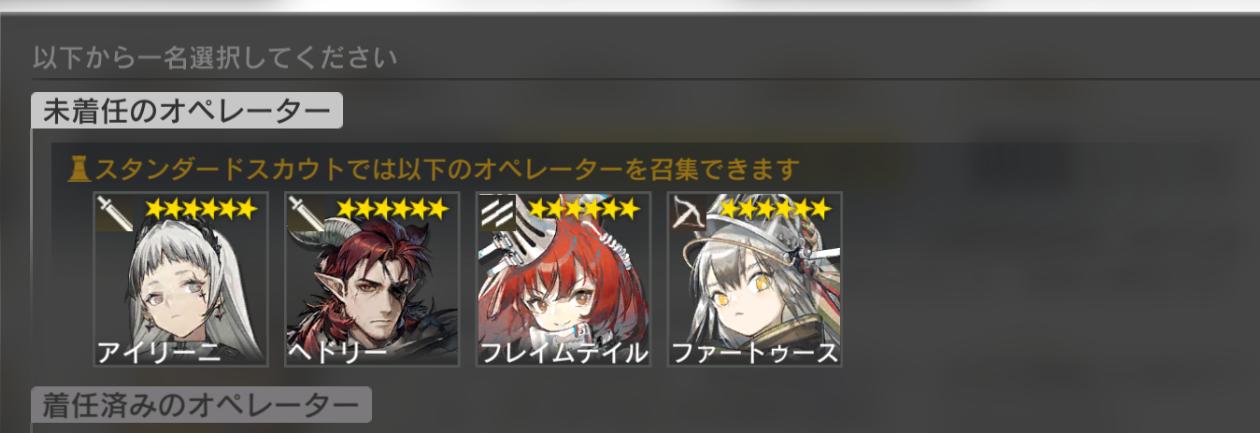Click the ファートゥース name label
This screenshot has height=433, width=1260.
(754, 352)
